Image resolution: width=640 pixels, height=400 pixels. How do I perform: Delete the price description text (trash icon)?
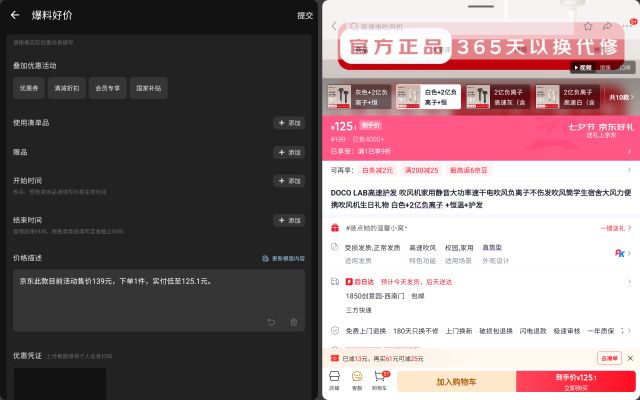click(293, 322)
